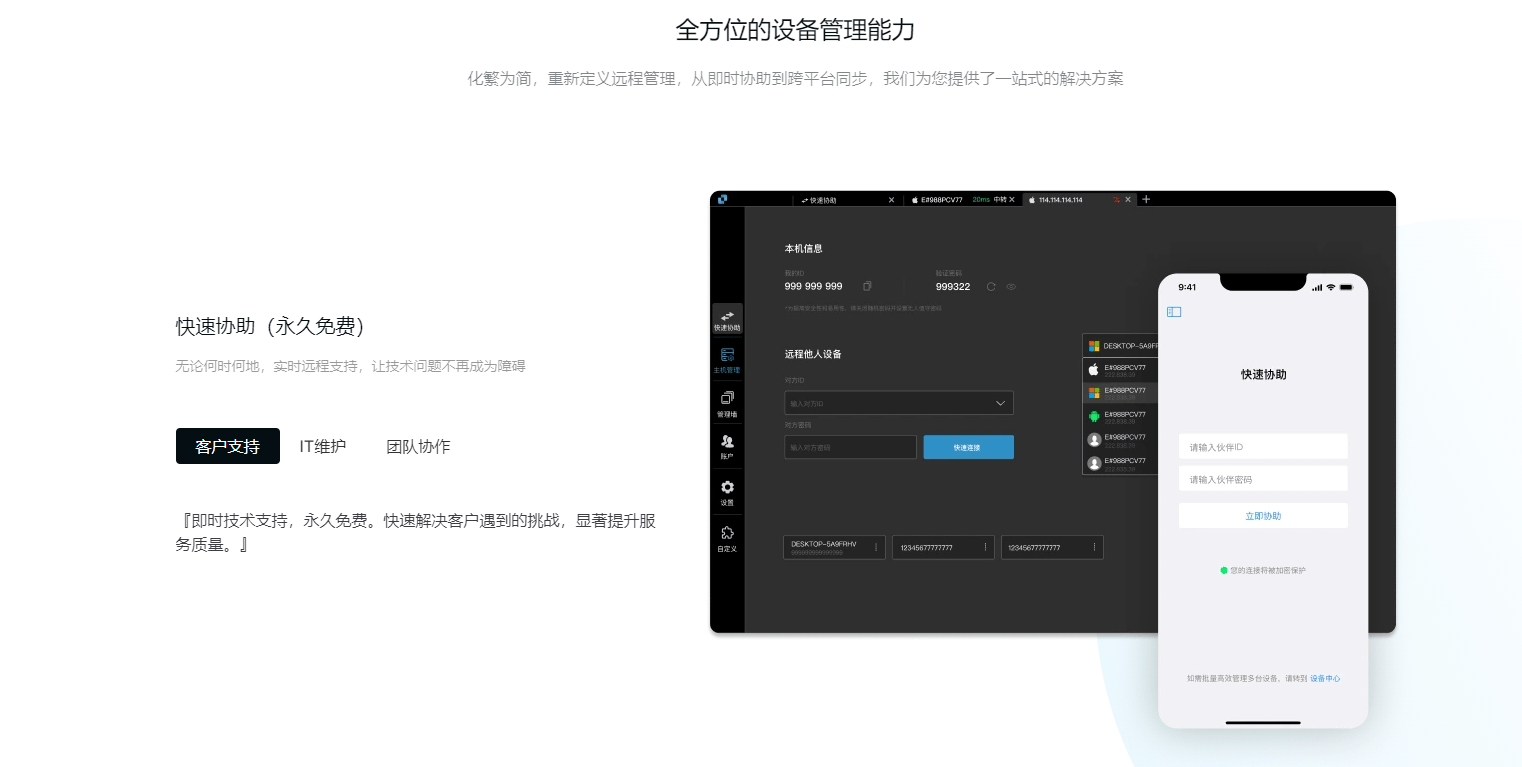The width and height of the screenshot is (1522, 767).
Task: Click 本机信息 heading in the app
Action: tap(804, 248)
